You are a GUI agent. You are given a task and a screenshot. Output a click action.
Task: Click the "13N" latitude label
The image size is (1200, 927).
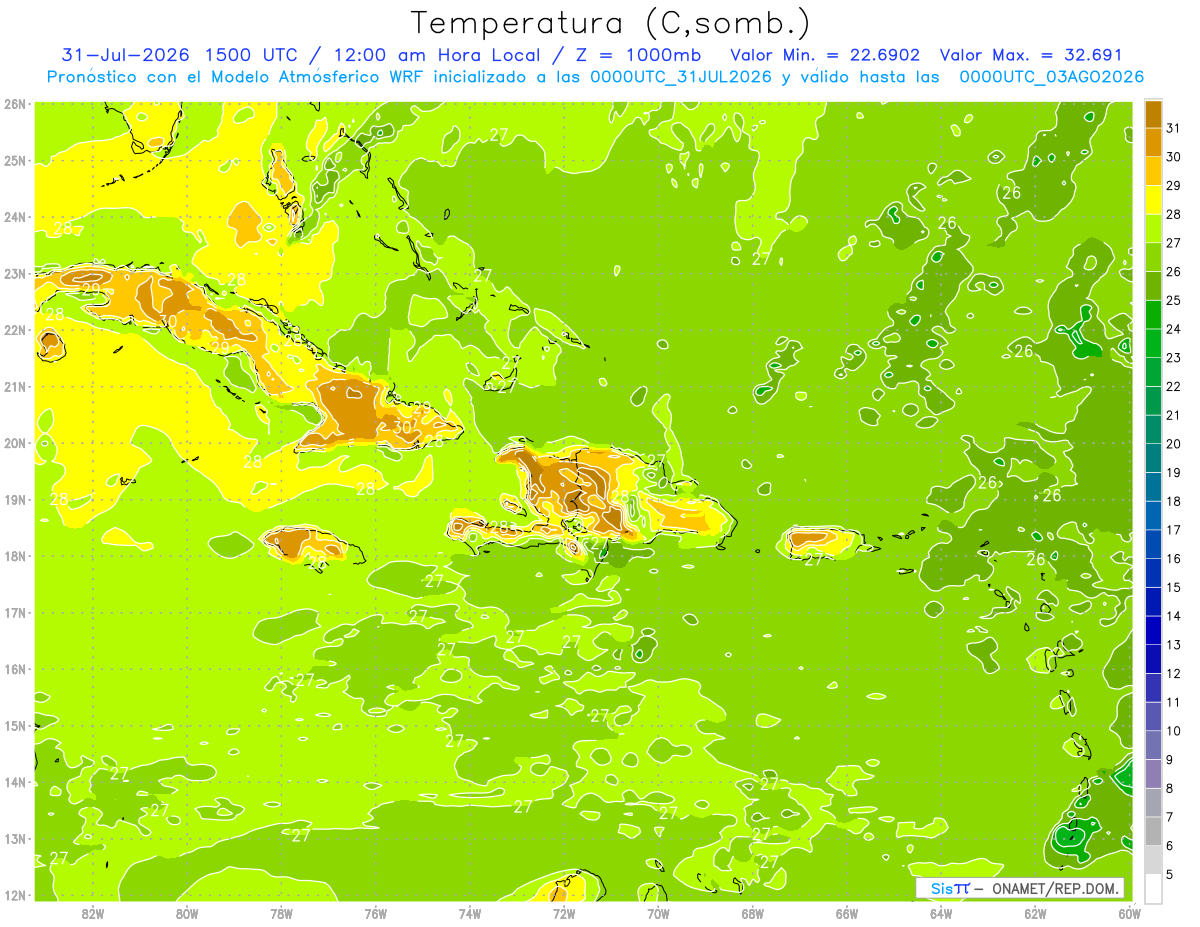click(x=15, y=839)
